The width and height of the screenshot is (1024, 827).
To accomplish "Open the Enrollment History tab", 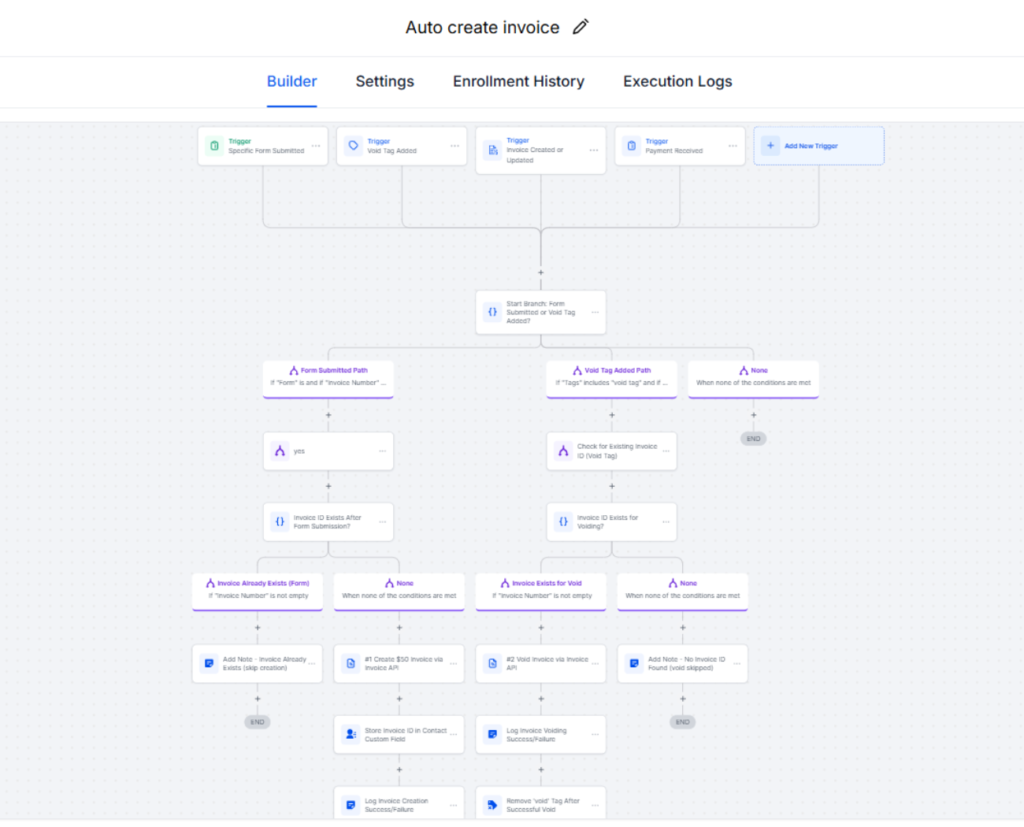I will click(x=518, y=82).
